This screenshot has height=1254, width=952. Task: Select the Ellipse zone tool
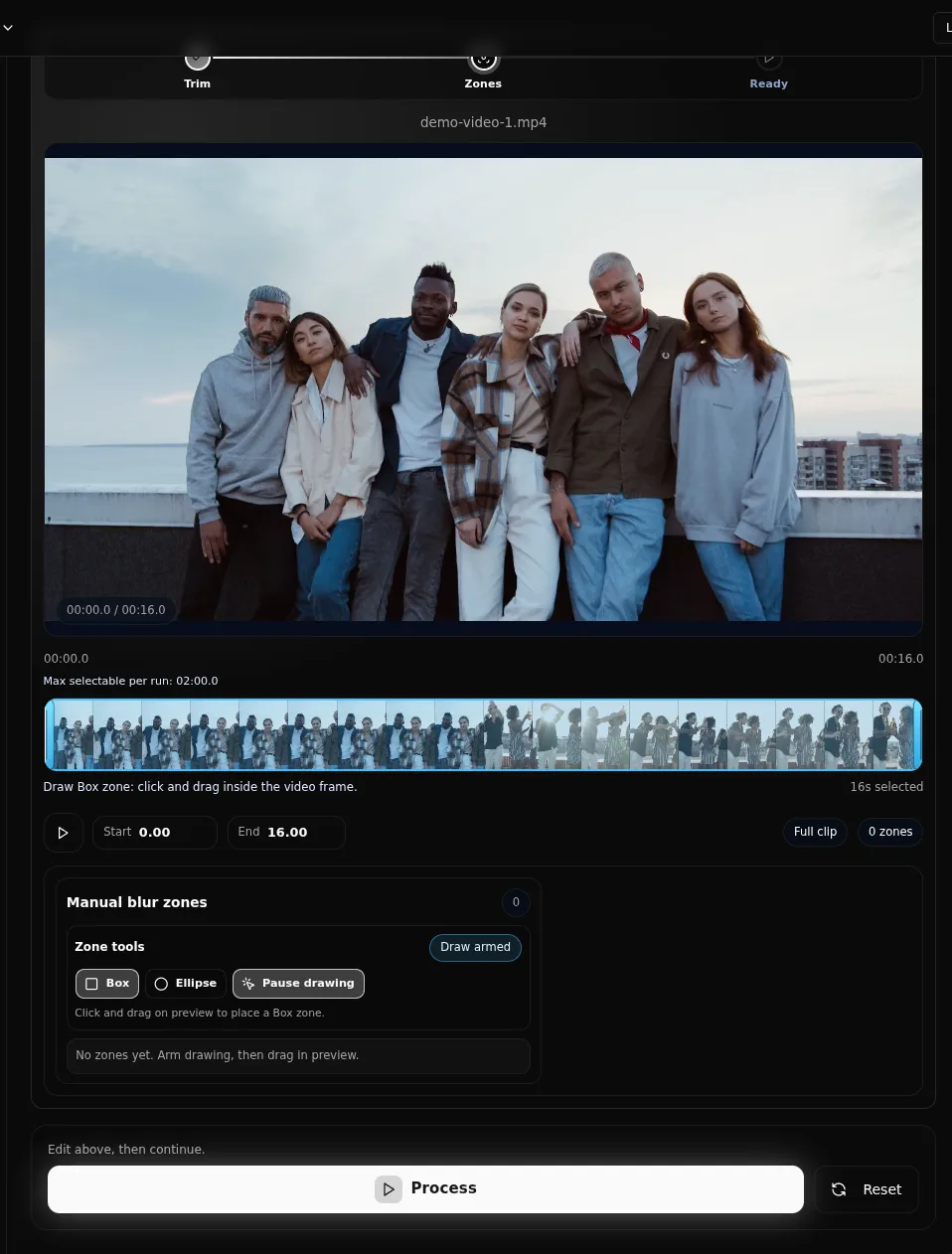pyautogui.click(x=186, y=984)
